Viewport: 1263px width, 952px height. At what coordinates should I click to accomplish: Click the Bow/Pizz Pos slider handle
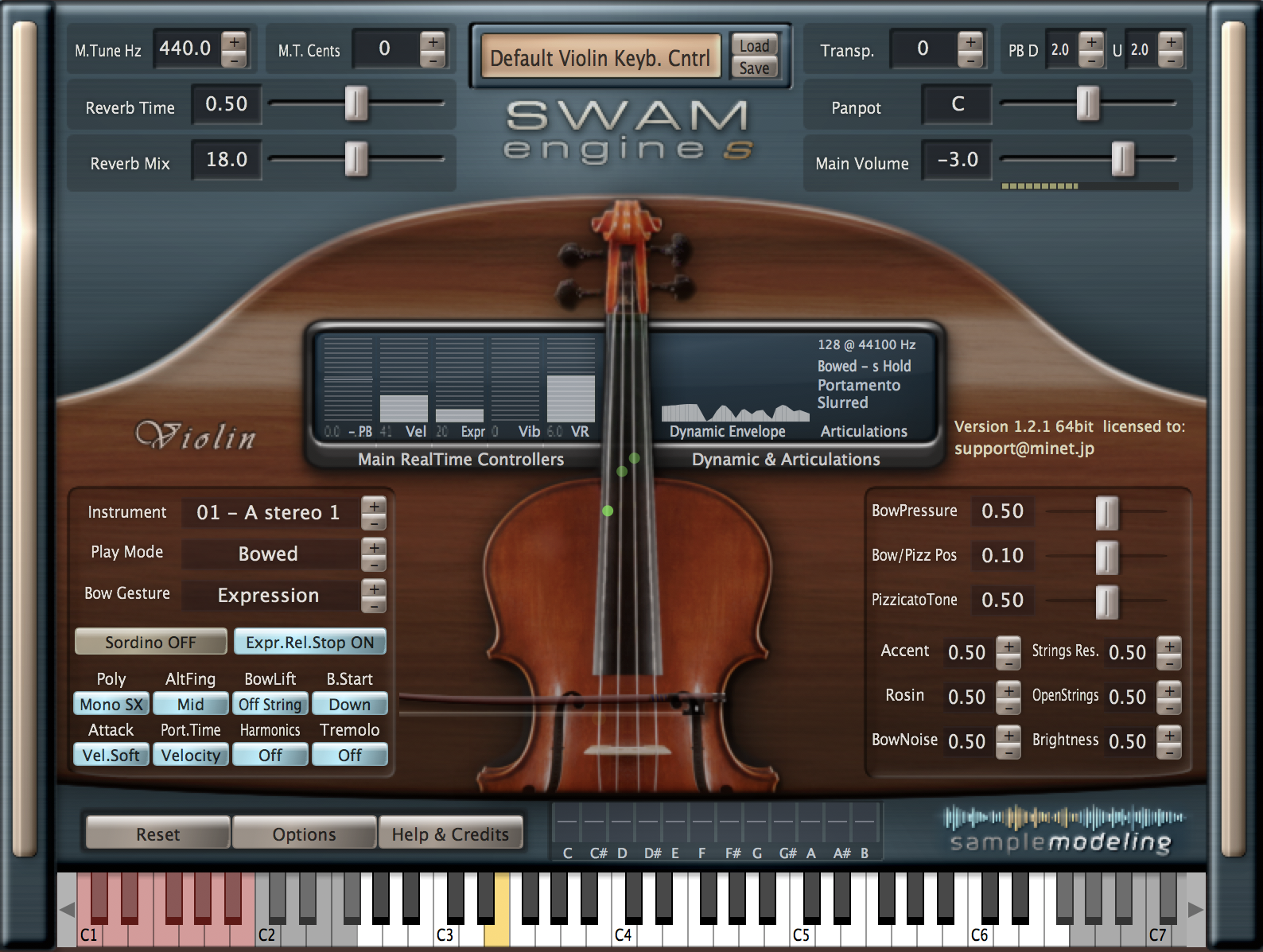1106,558
